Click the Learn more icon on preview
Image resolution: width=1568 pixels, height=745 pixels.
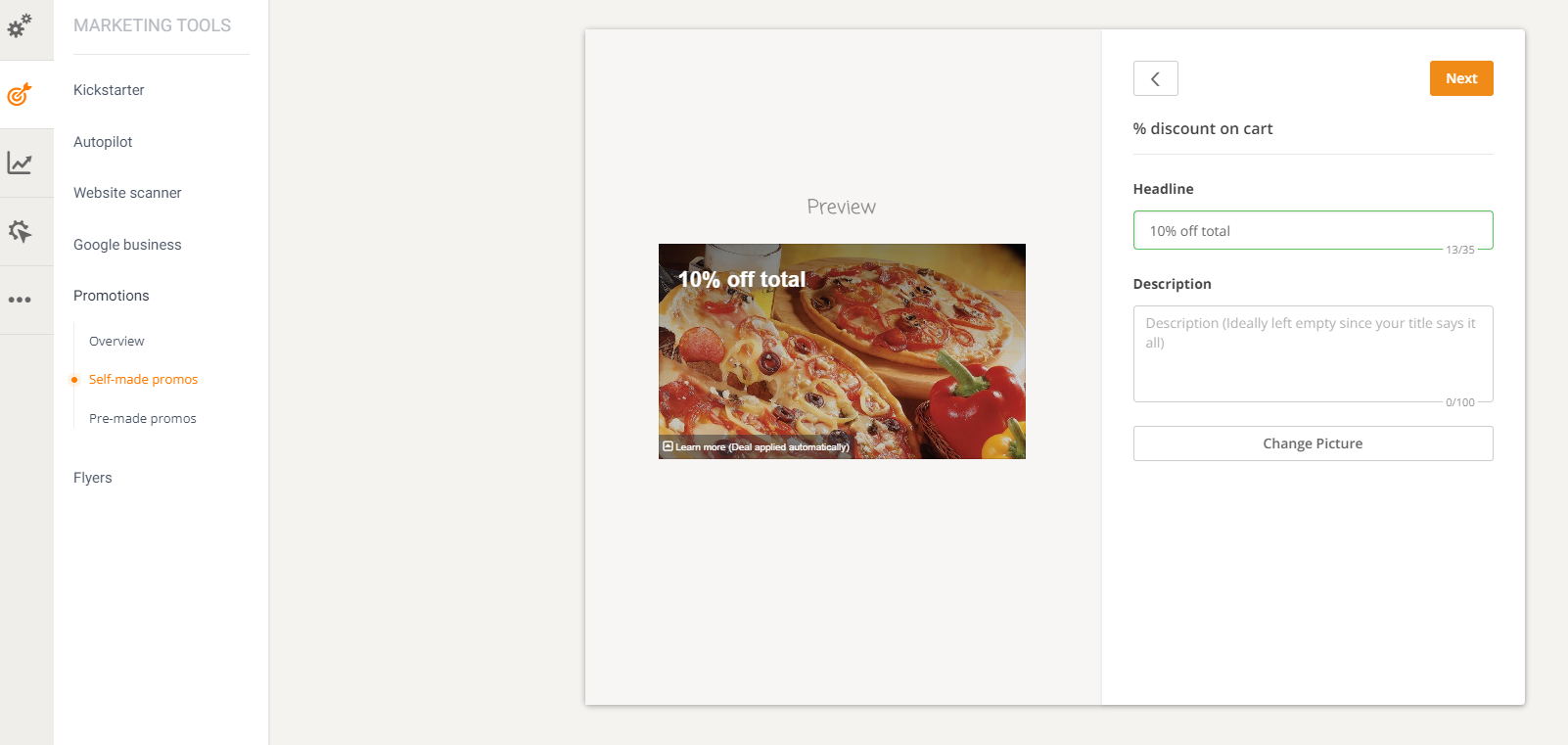[668, 446]
